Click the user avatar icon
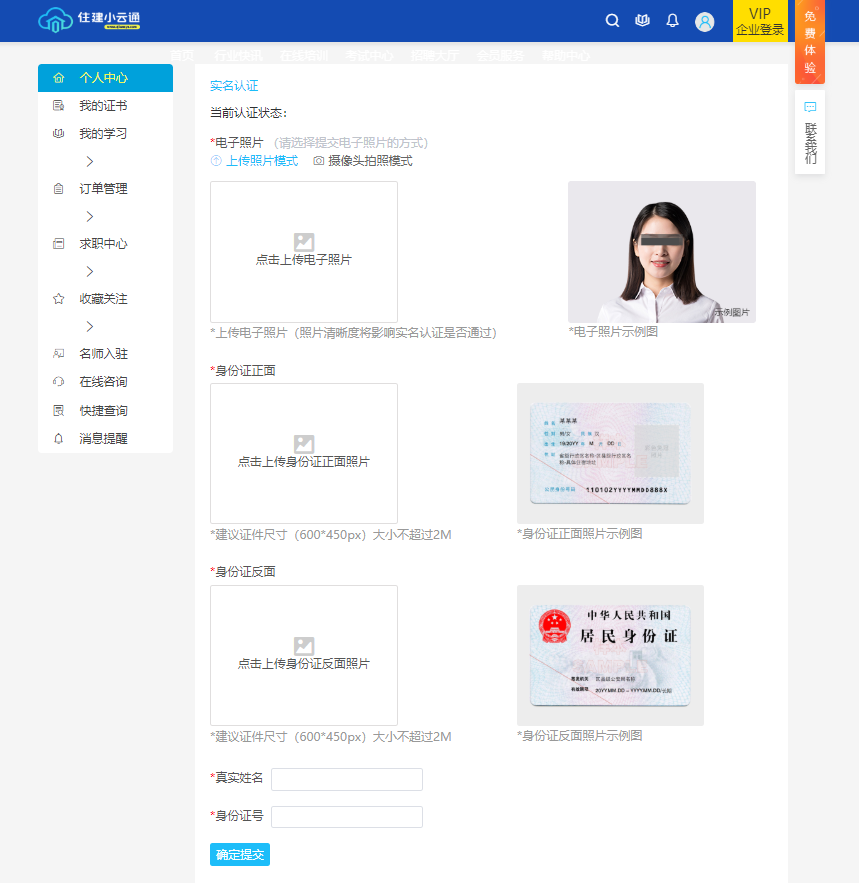The width and height of the screenshot is (859, 883). 705,22
